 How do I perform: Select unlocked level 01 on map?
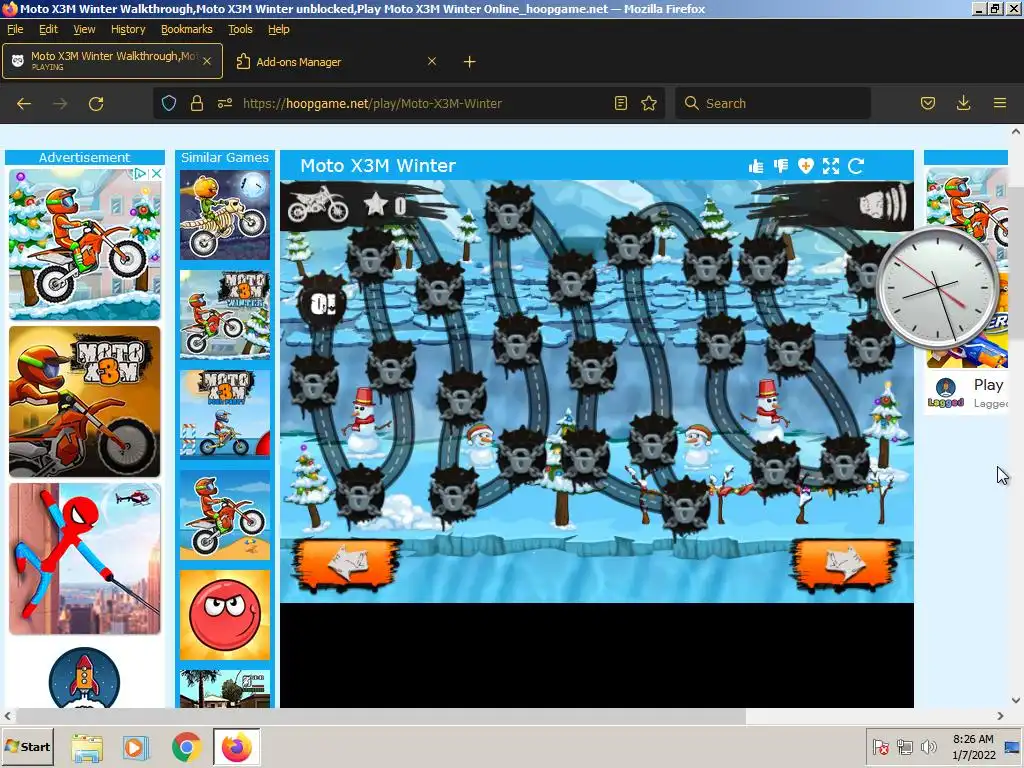coord(323,303)
